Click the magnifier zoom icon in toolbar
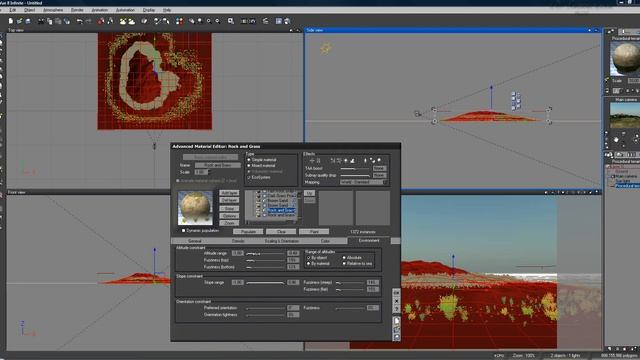Viewport: 640px width, 360px height. 209,21
